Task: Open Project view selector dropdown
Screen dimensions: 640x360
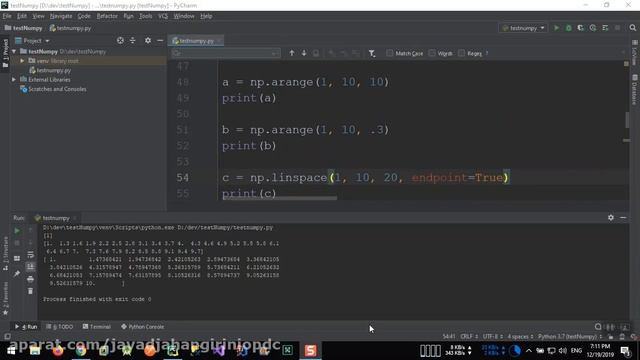Action: coord(33,41)
